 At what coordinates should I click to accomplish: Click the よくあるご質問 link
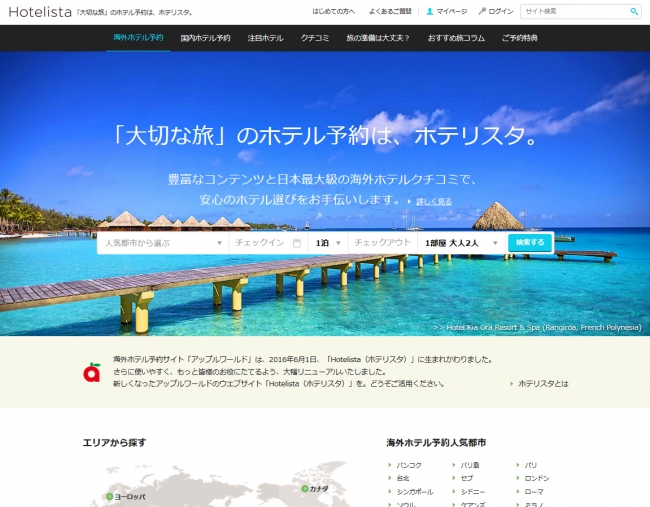(x=390, y=12)
